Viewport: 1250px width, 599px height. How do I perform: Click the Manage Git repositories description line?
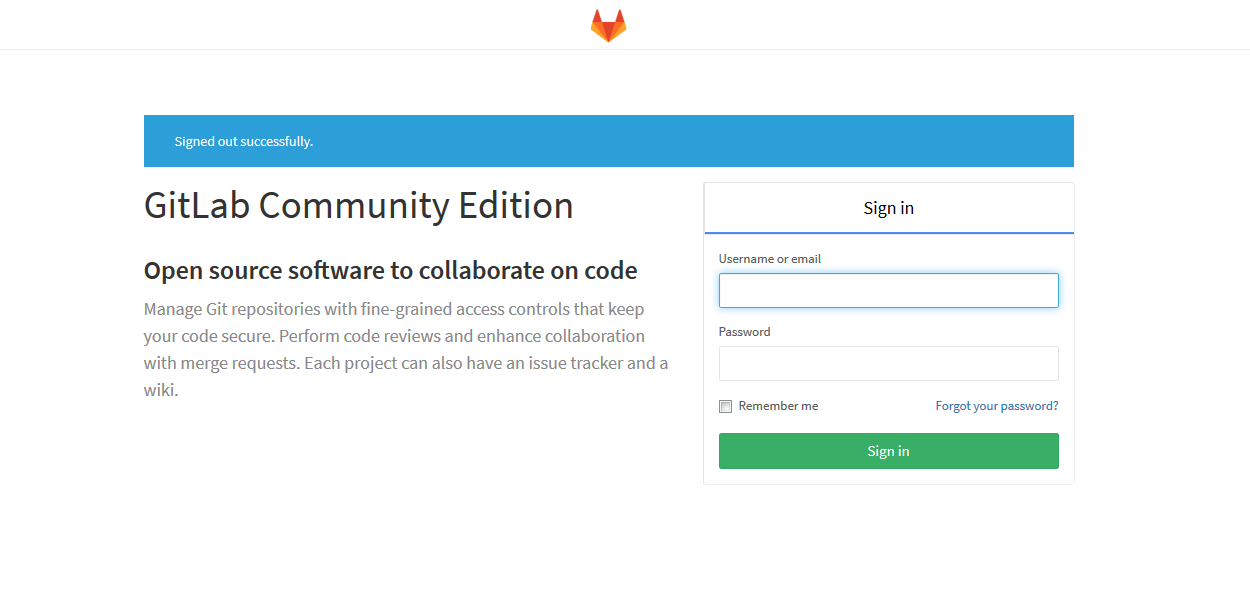[394, 309]
